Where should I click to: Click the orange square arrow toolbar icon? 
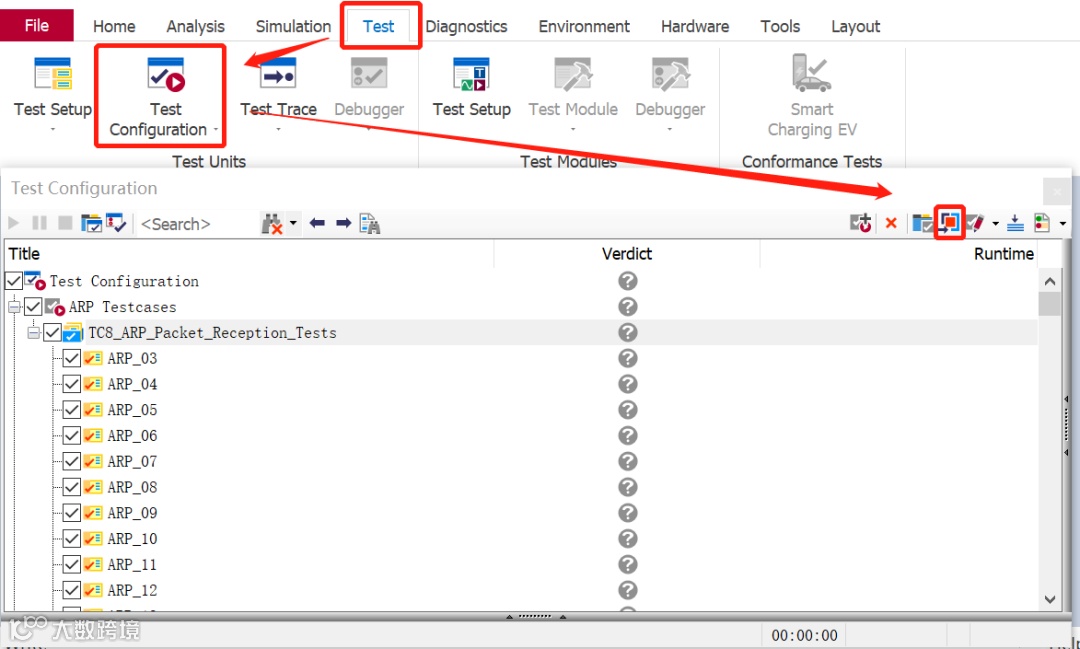coord(949,222)
